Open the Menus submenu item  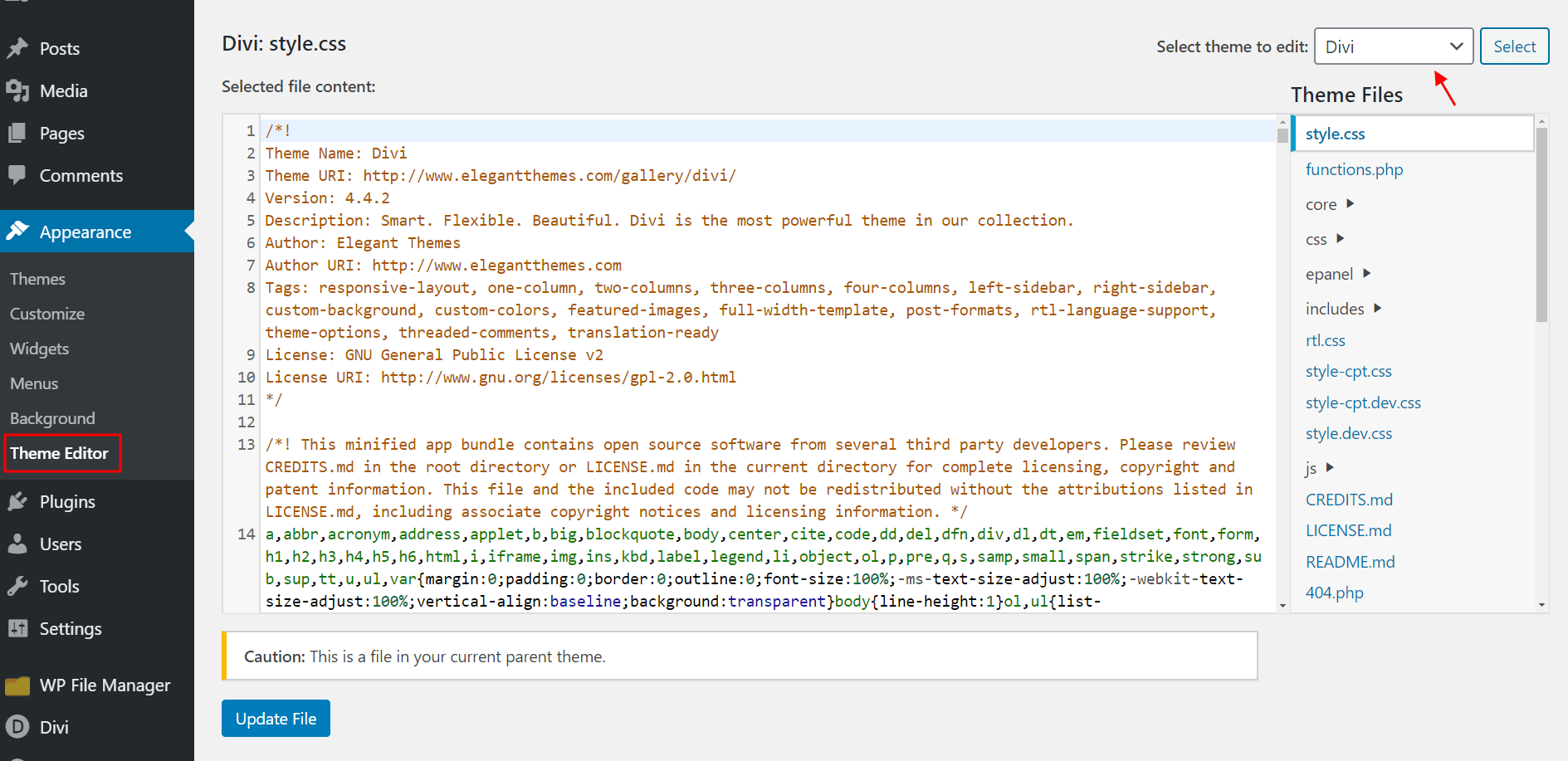coord(34,383)
